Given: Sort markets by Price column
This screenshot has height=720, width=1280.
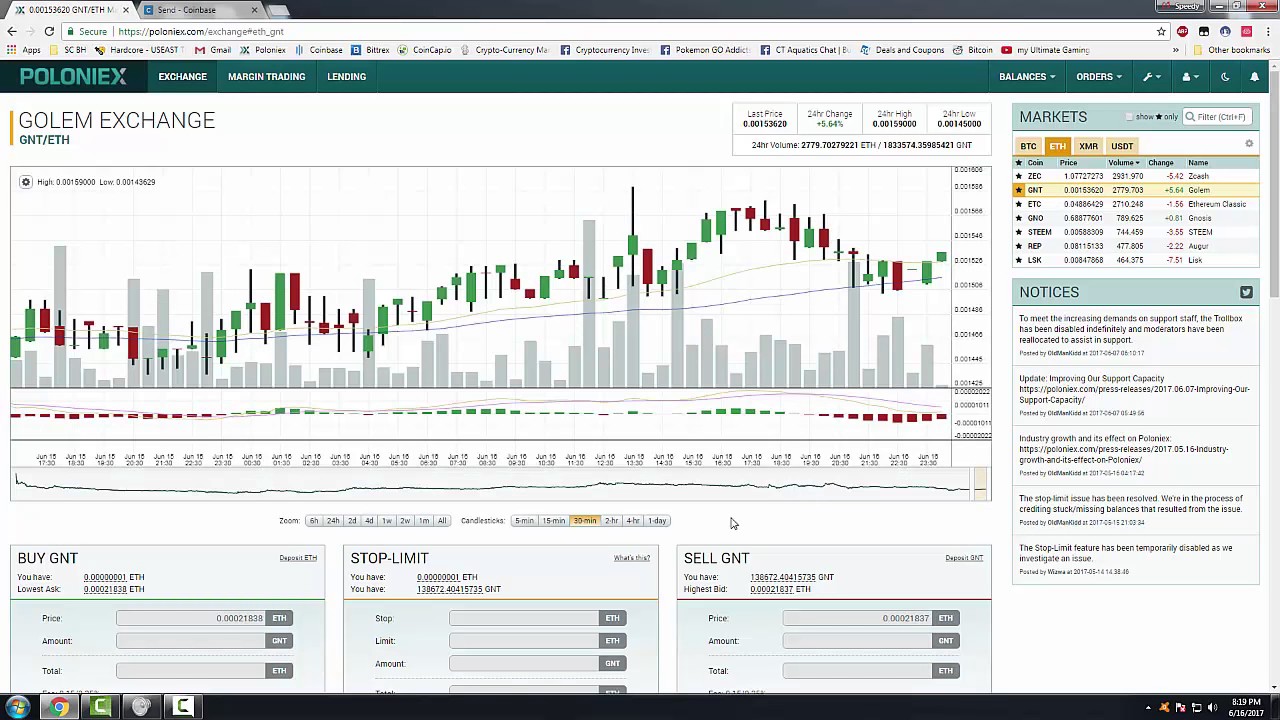Looking at the screenshot, I should point(1068,163).
